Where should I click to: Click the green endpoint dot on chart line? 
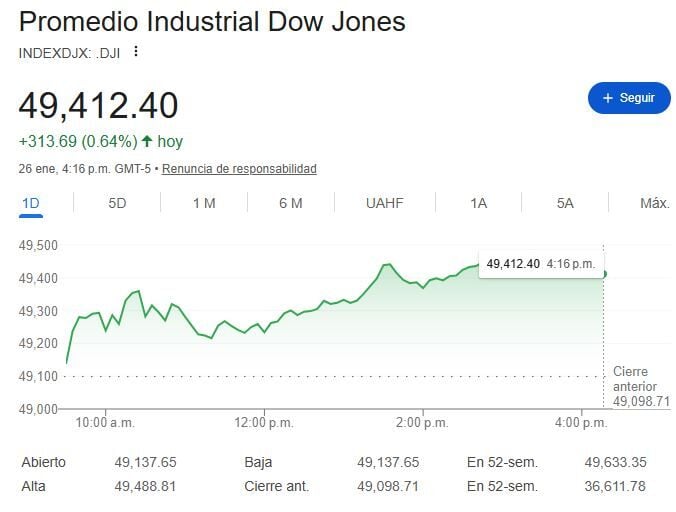[603, 274]
